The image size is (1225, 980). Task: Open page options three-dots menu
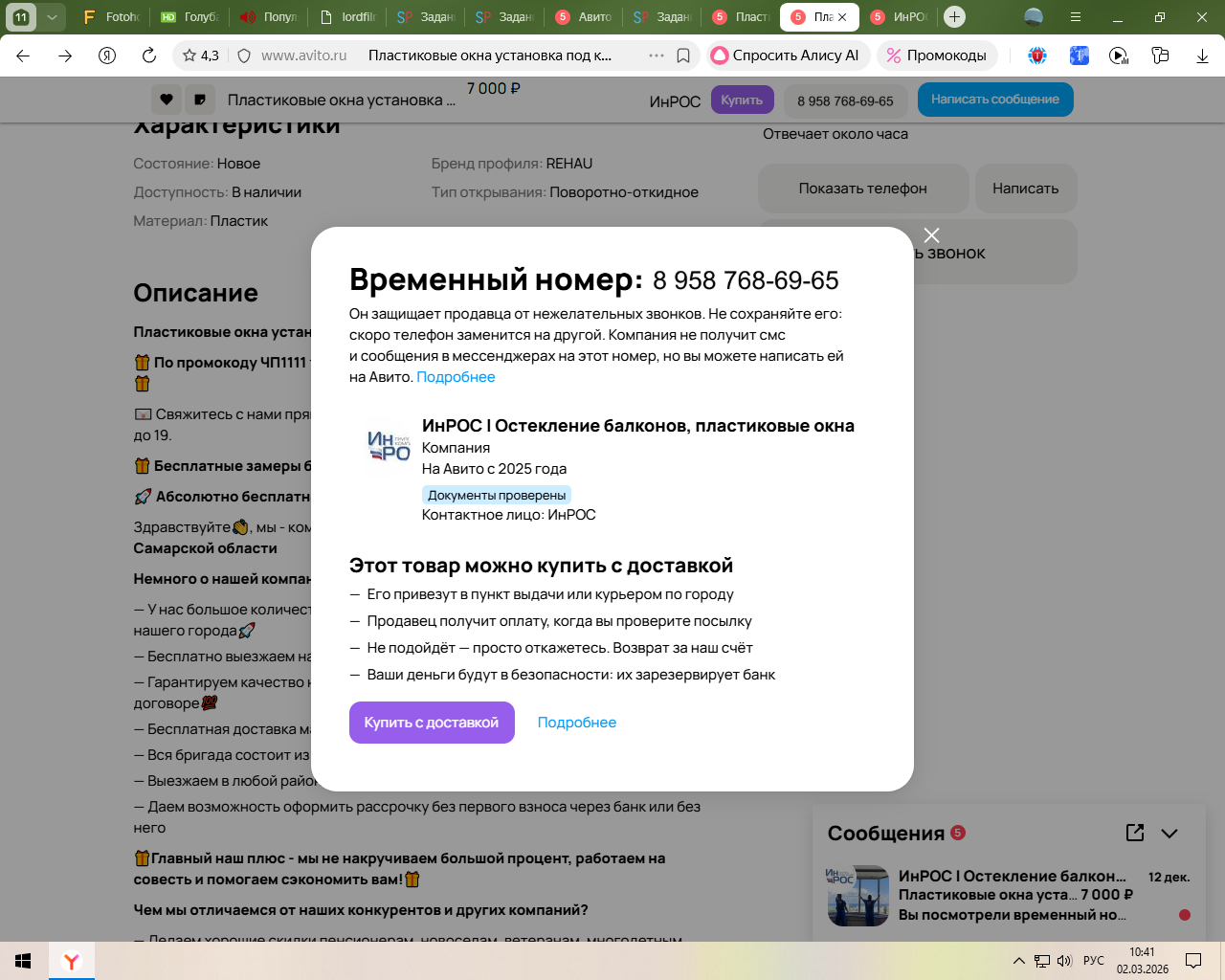pyautogui.click(x=657, y=56)
